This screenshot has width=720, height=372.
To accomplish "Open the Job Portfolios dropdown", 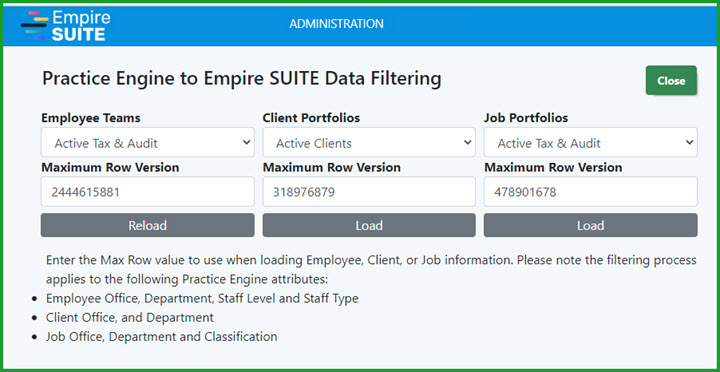I will [x=590, y=142].
